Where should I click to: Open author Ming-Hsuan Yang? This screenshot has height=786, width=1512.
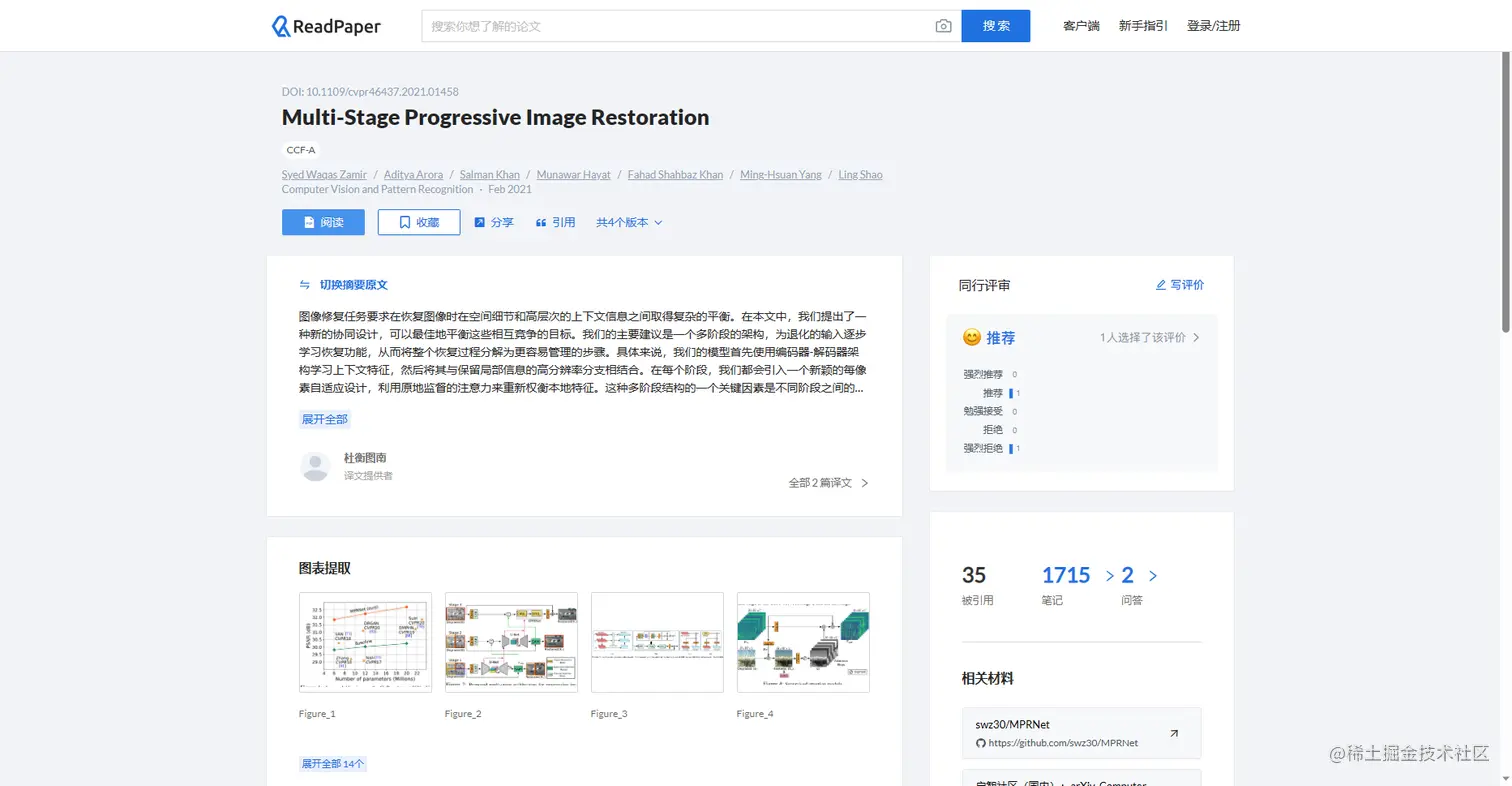(781, 175)
